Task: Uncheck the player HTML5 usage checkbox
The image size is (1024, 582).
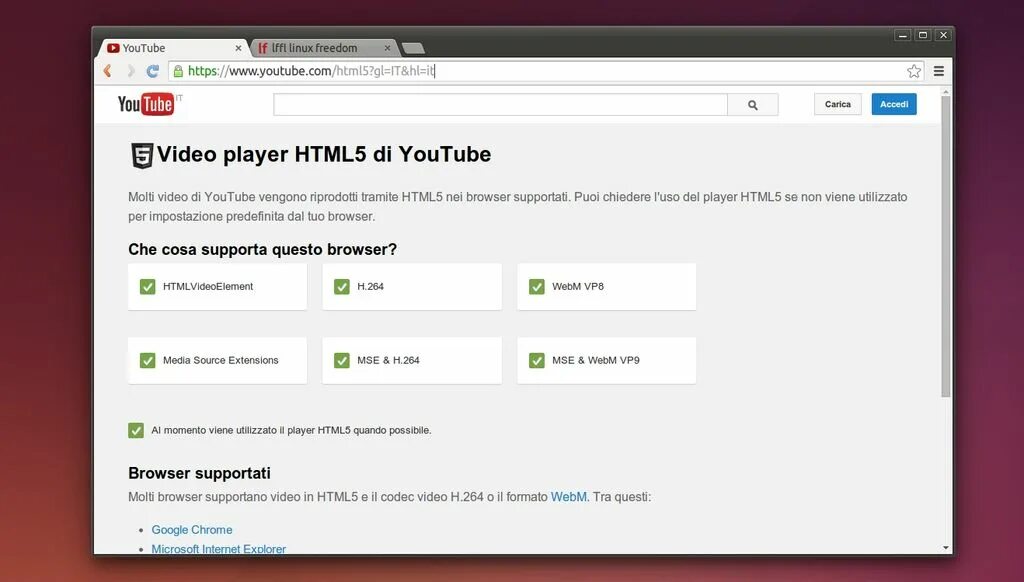Action: pyautogui.click(x=136, y=430)
